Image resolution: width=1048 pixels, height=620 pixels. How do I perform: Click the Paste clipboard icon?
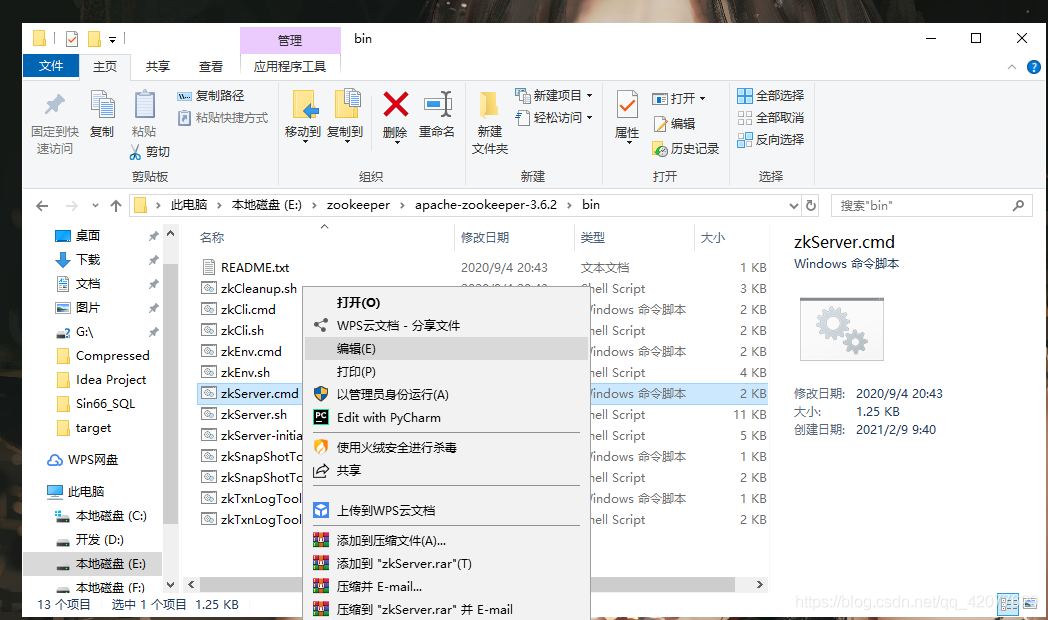point(144,106)
